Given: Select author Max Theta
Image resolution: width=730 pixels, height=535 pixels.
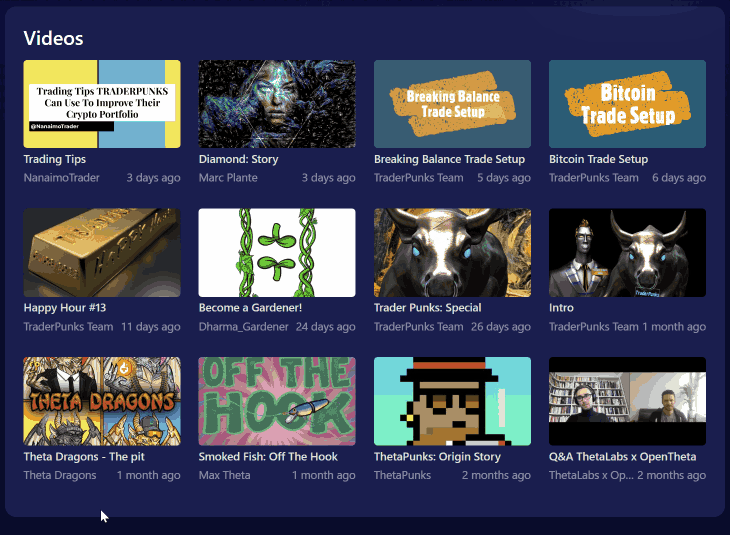Looking at the screenshot, I should pos(224,475).
